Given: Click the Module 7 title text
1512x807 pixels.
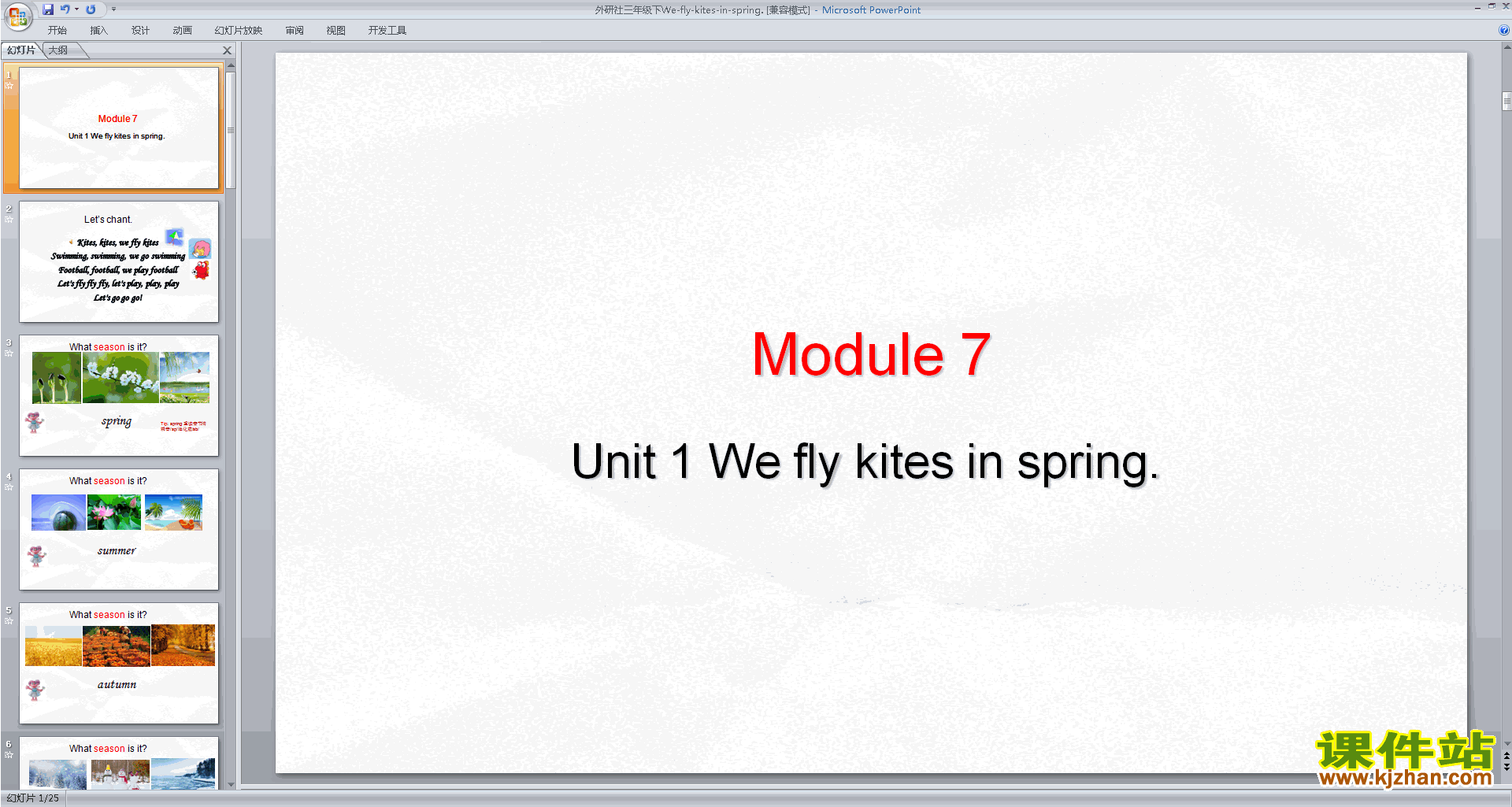Looking at the screenshot, I should coord(871,354).
